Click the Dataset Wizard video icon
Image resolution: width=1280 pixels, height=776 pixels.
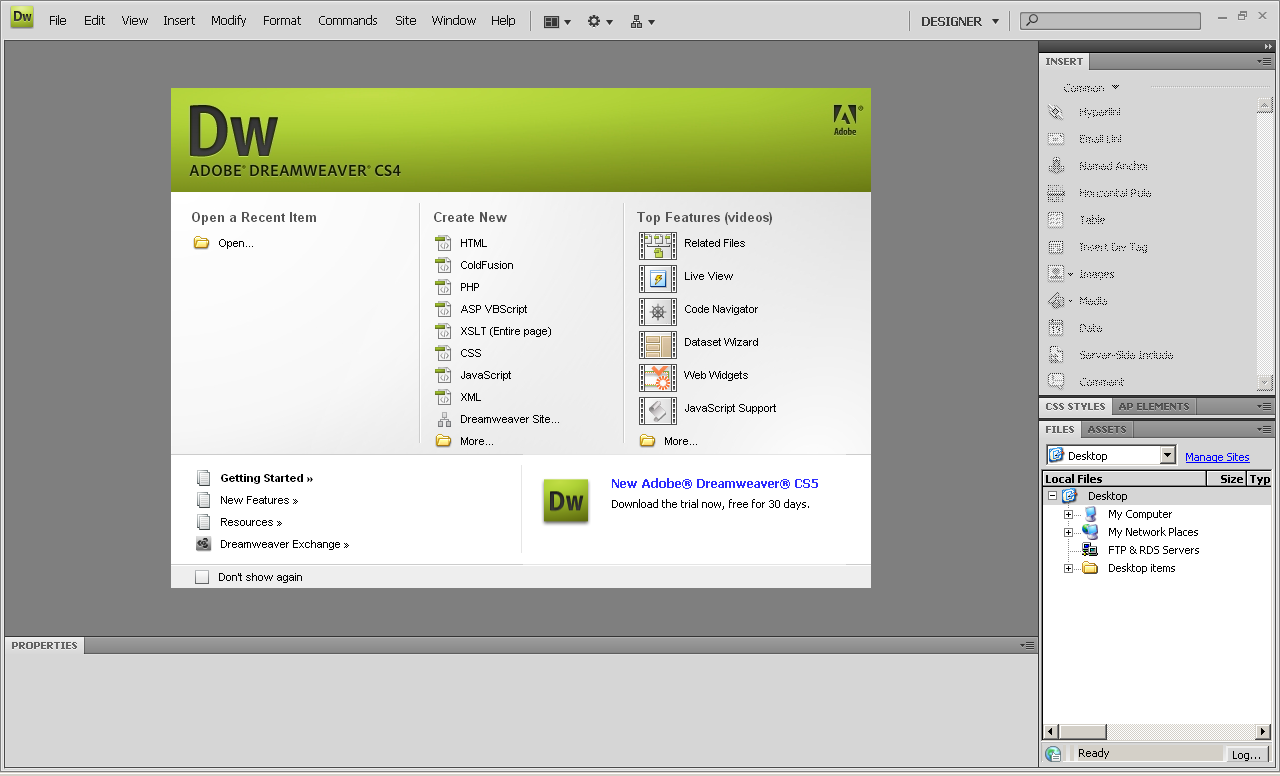[x=658, y=344]
